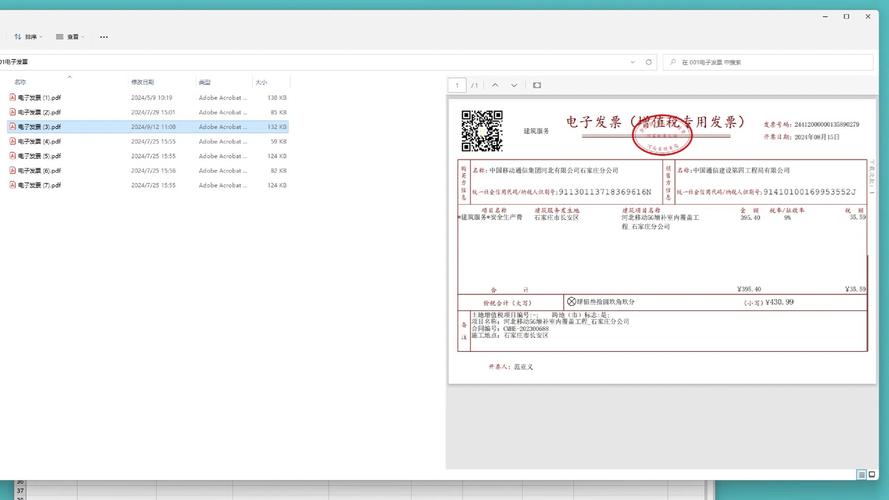The image size is (889, 500).
Task: Click PDF icon of 电子发票 (7).pdf
Action: click(x=12, y=185)
